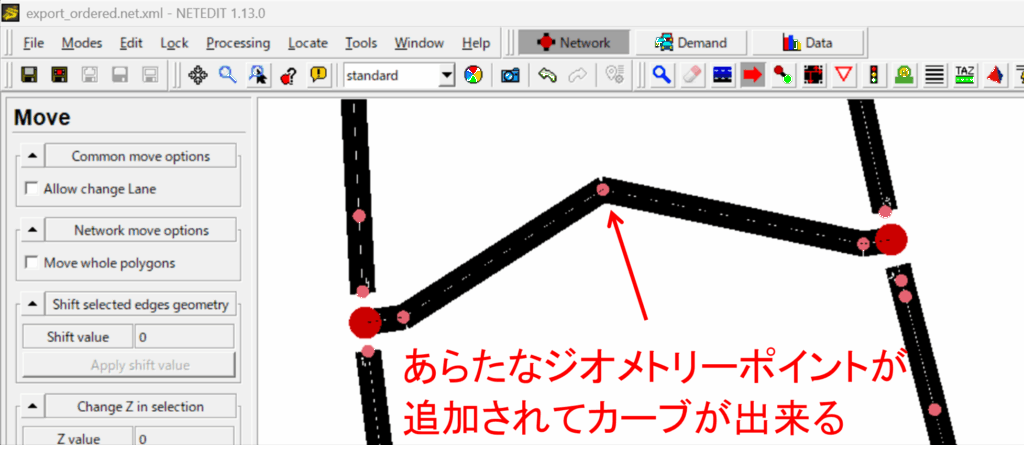Click the save network floppy icon
Viewport: 1024px width, 449px height.
[28, 75]
